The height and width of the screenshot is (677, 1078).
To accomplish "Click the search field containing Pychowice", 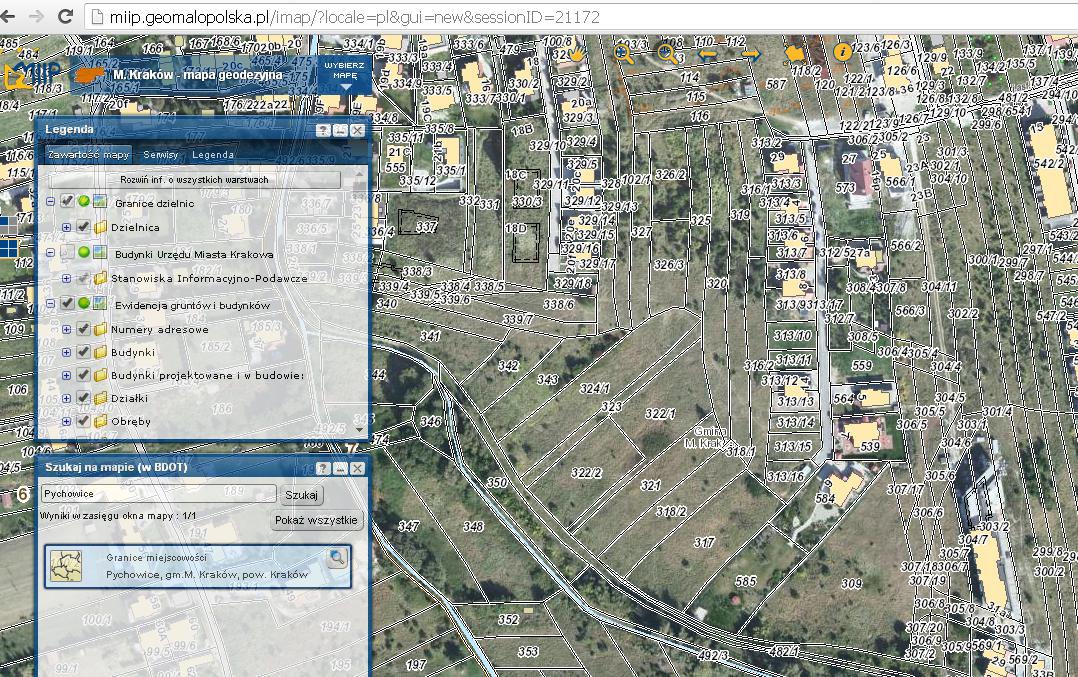I will (158, 494).
